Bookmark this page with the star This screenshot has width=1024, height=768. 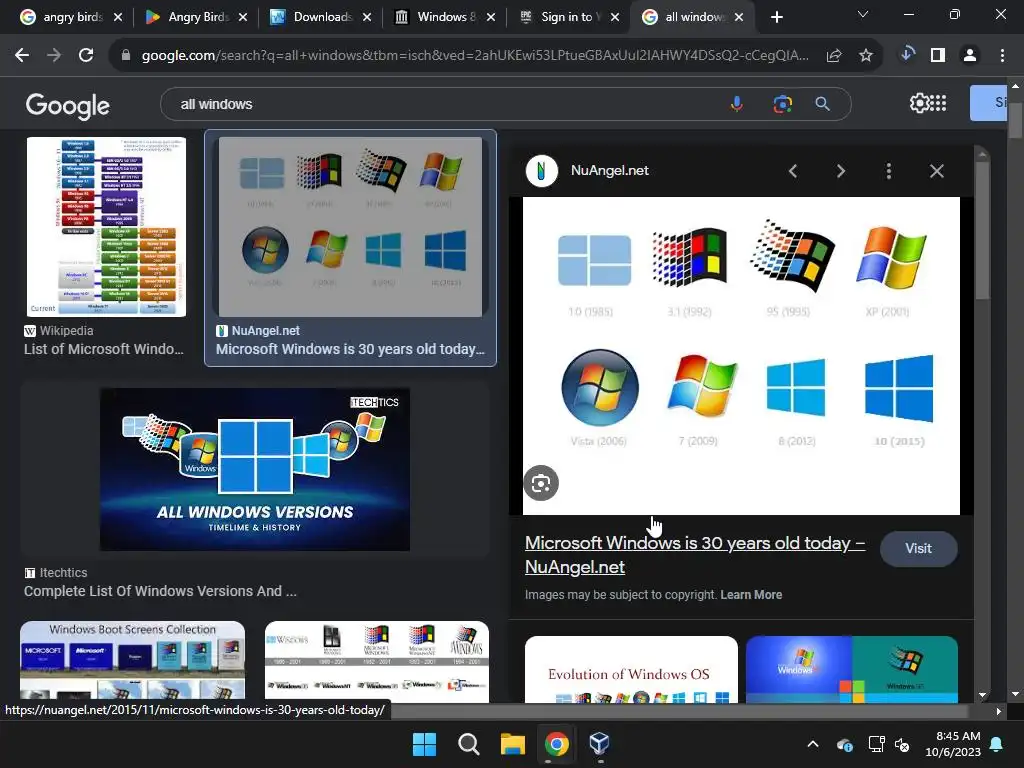click(x=866, y=56)
